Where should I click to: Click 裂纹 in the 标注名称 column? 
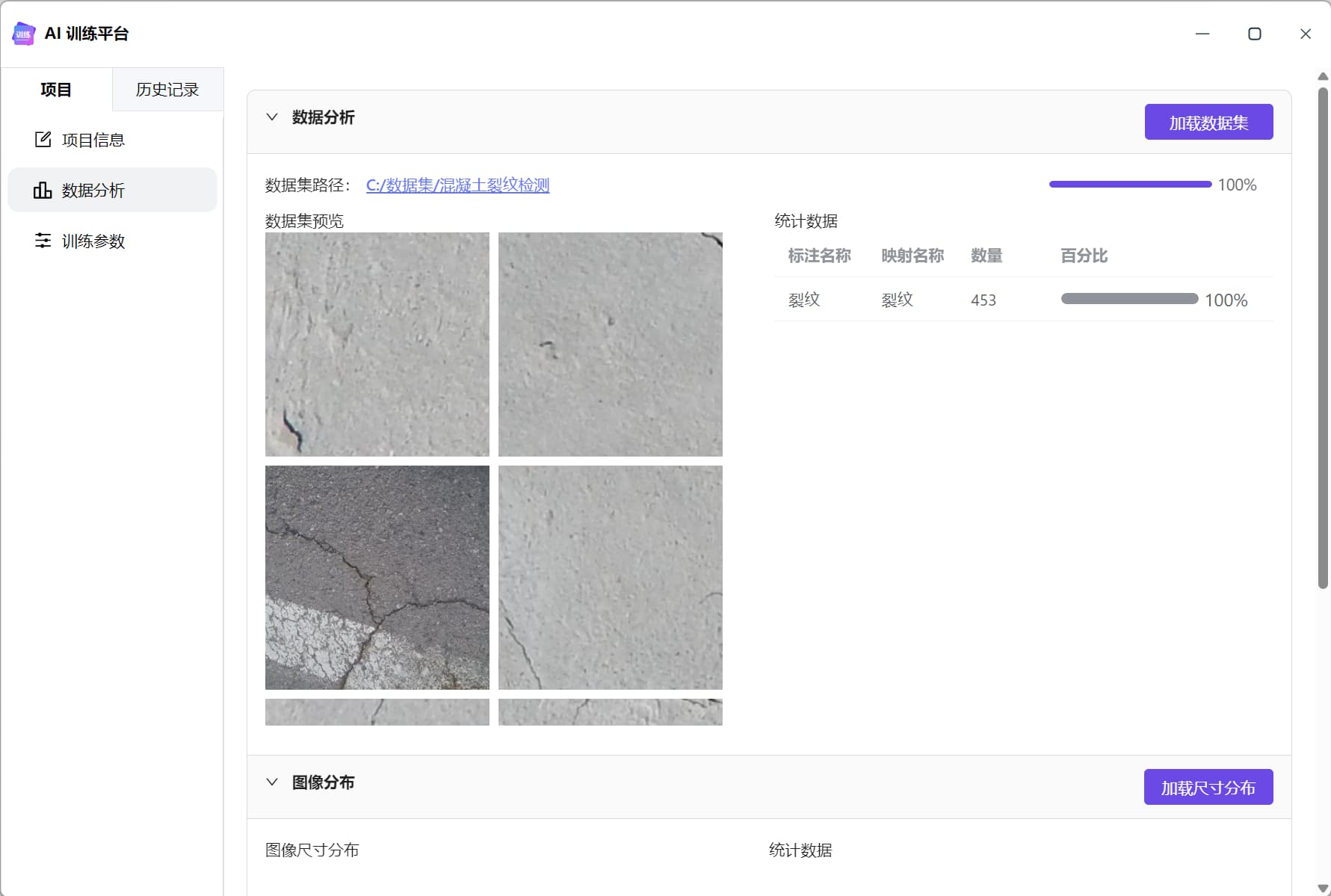[804, 300]
